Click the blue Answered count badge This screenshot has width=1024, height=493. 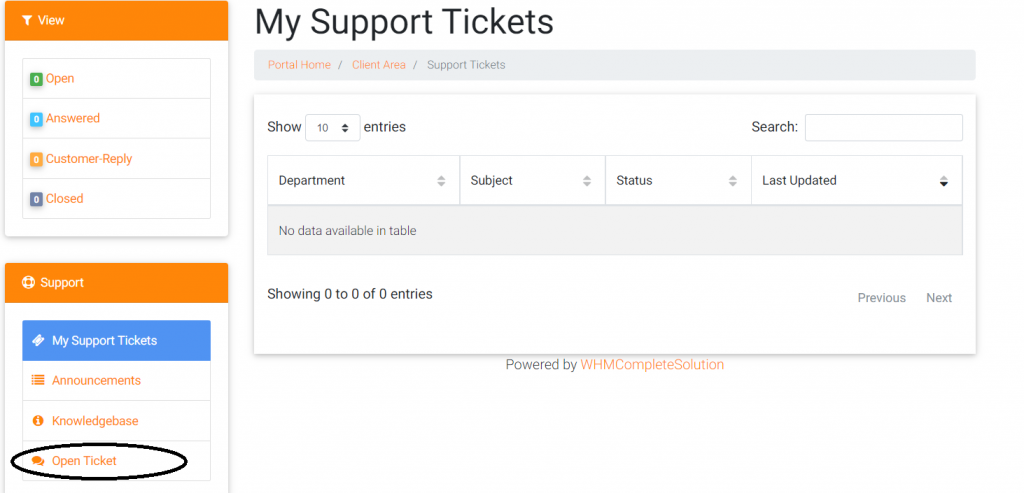[x=36, y=119]
